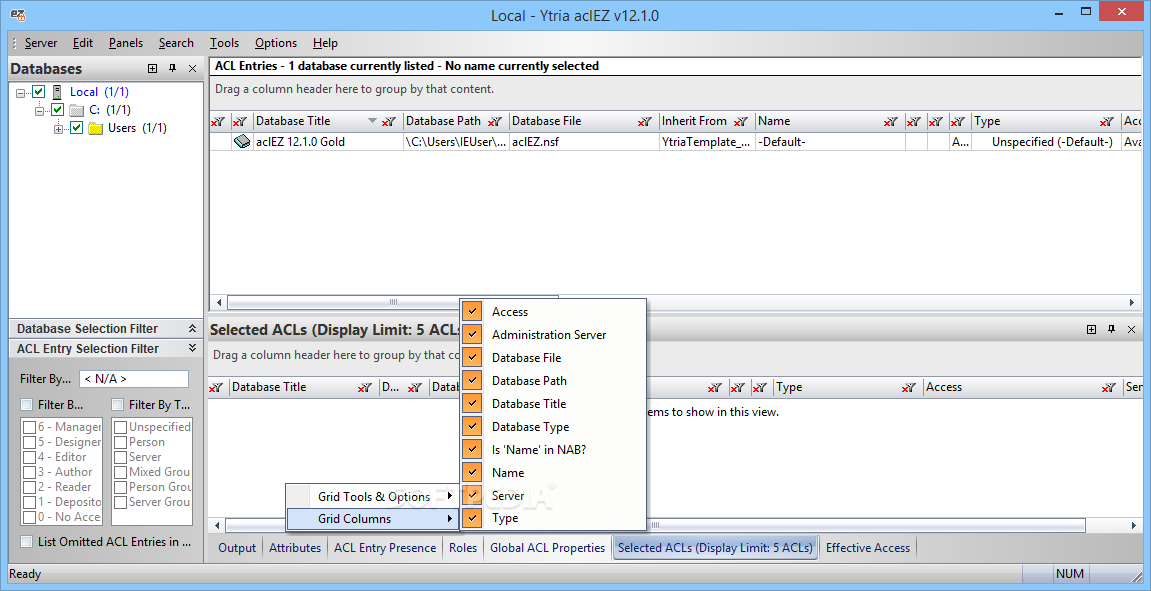Click filter icon in lower Type header
Screen dimensions: 1151x591
(909, 388)
